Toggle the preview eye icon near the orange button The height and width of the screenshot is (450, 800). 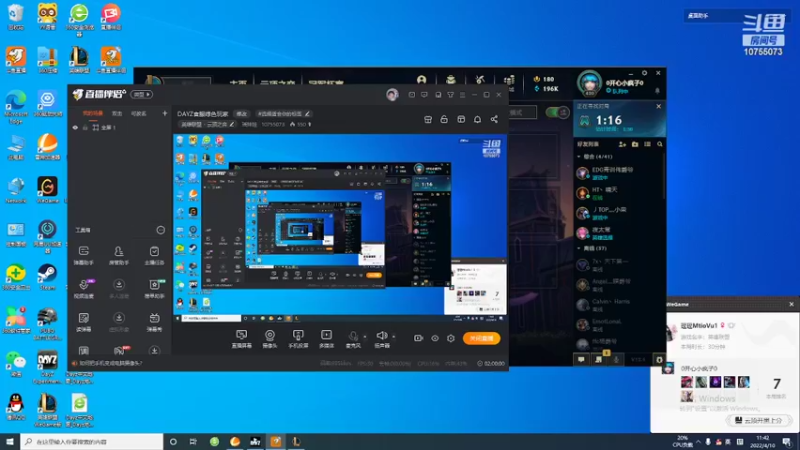(435, 338)
